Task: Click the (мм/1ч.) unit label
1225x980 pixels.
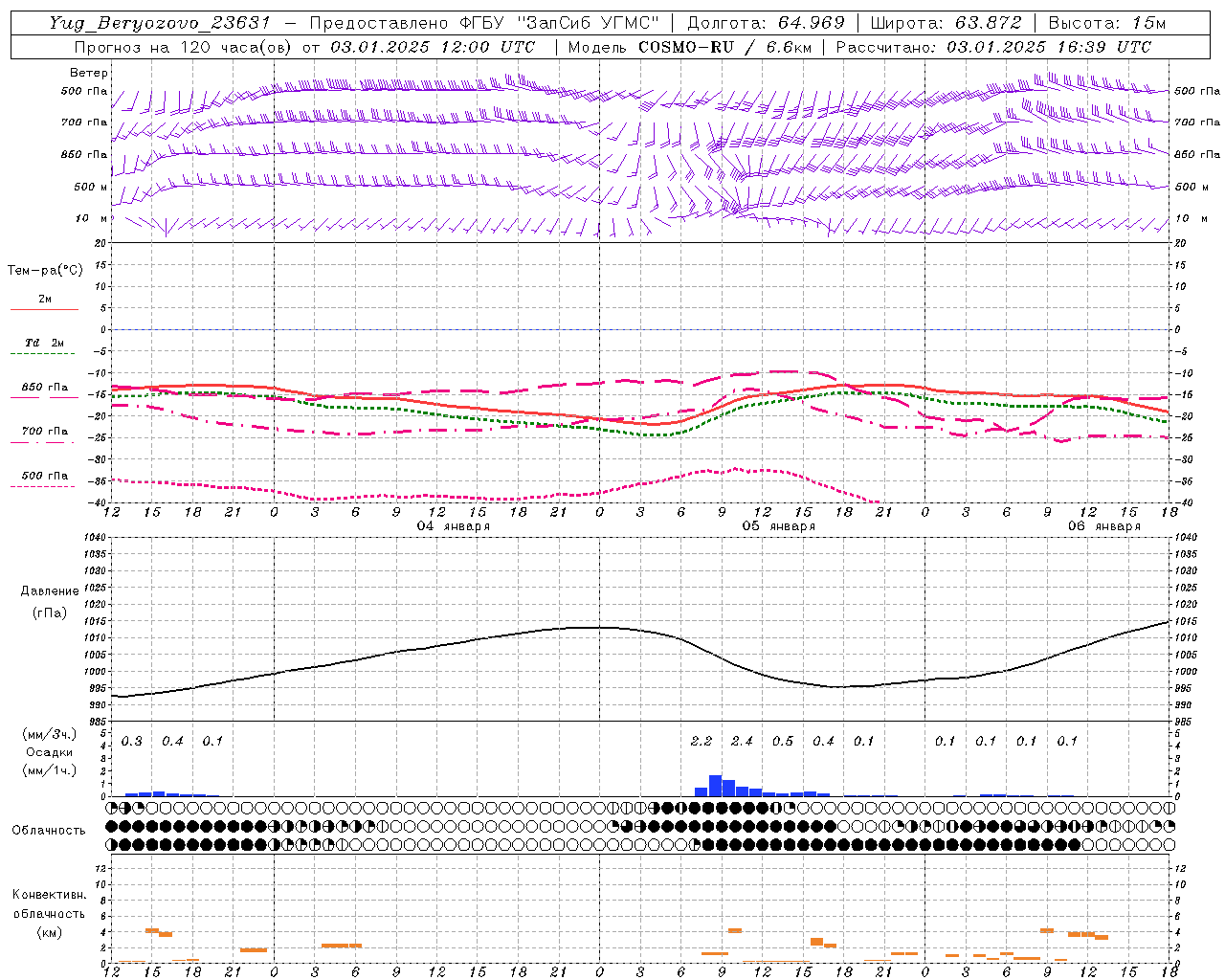Action: pyautogui.click(x=49, y=770)
